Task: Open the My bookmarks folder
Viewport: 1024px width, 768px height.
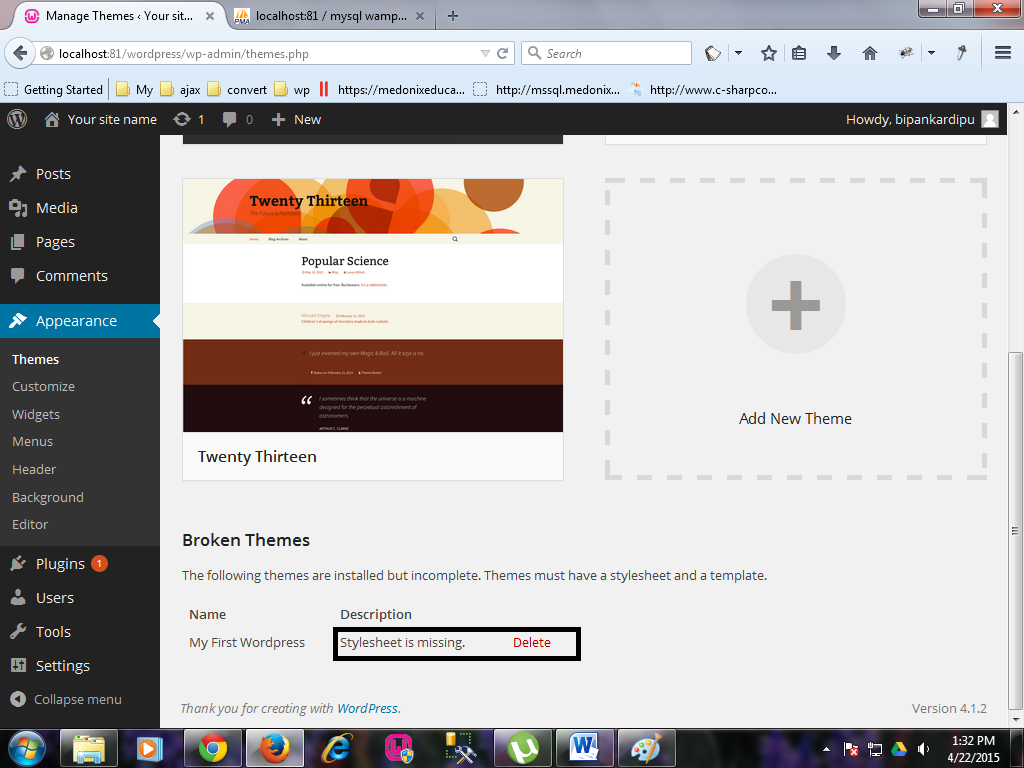Action: tap(135, 89)
